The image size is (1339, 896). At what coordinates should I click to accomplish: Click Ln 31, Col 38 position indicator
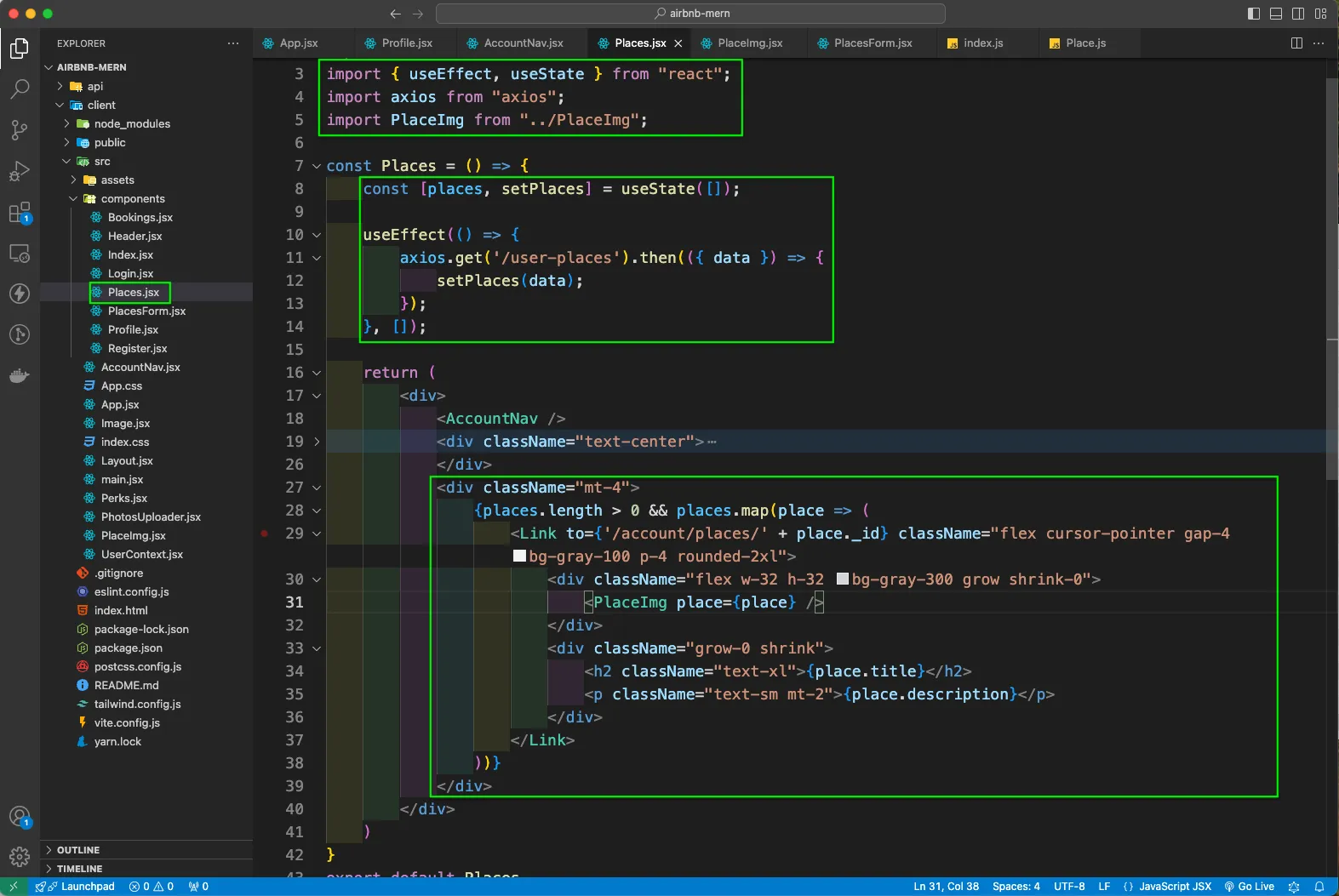[x=946, y=887]
